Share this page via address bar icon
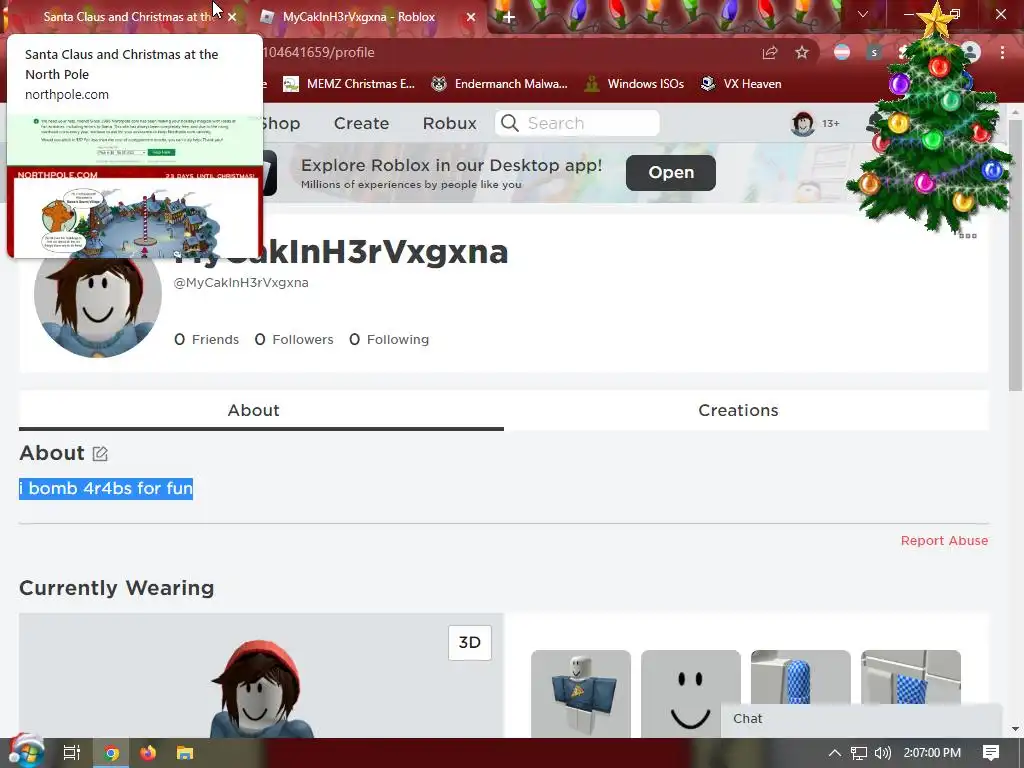Screen dimensions: 1024x768 [x=770, y=52]
